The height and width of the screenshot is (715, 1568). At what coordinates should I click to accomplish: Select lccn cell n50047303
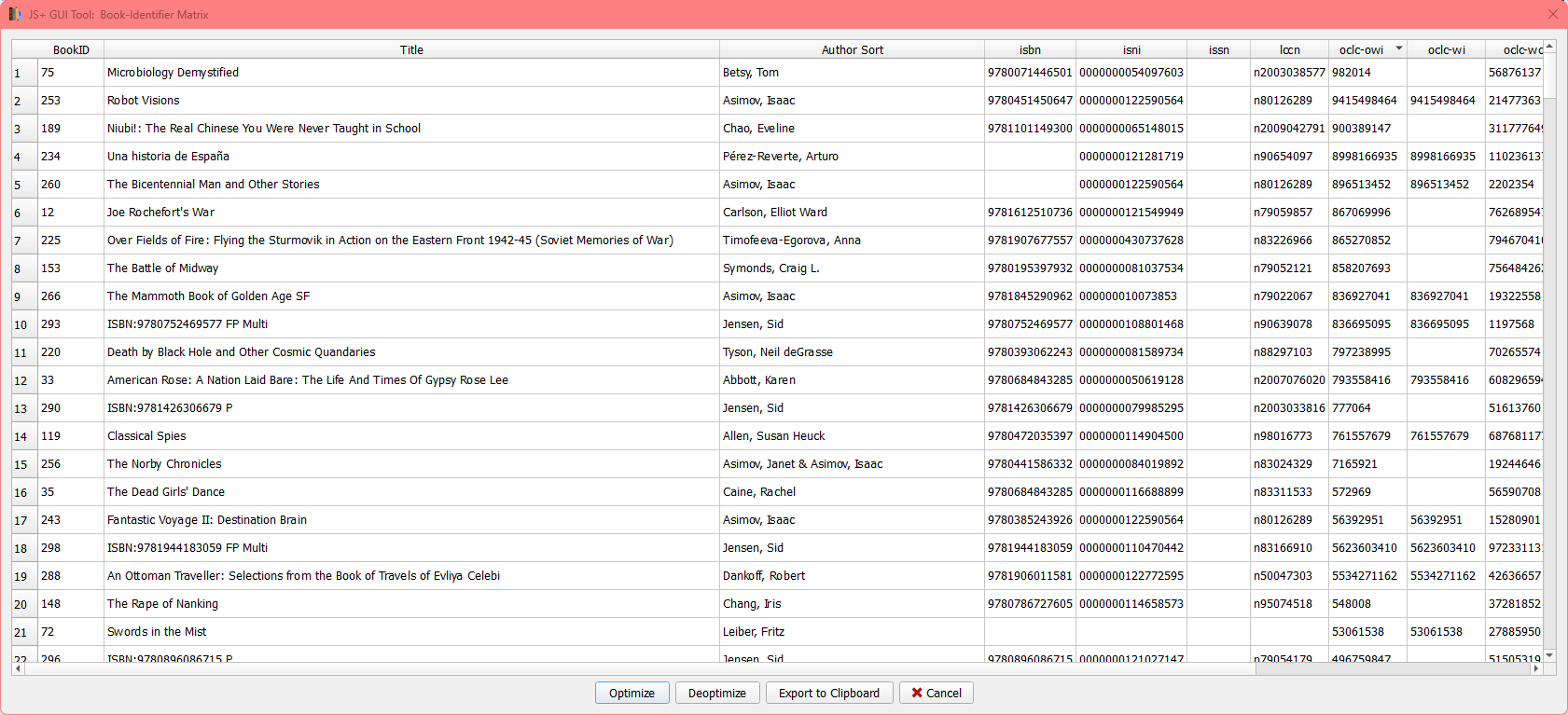point(1290,576)
